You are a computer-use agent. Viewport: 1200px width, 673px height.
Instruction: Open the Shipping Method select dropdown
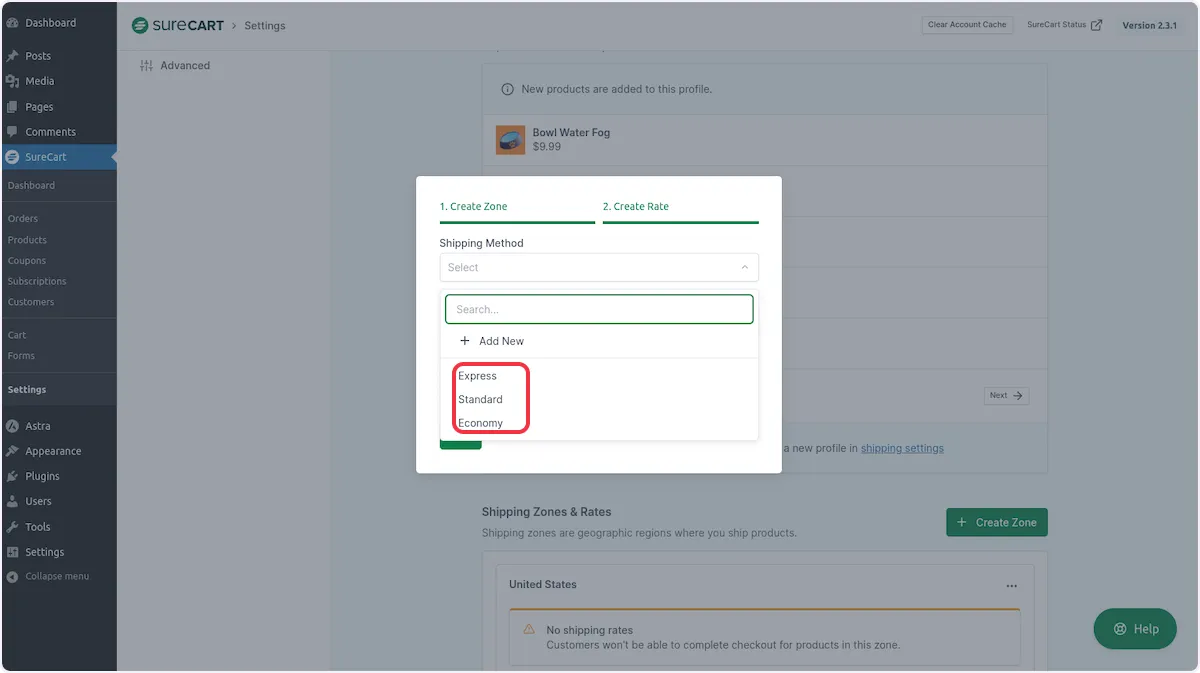tap(599, 267)
